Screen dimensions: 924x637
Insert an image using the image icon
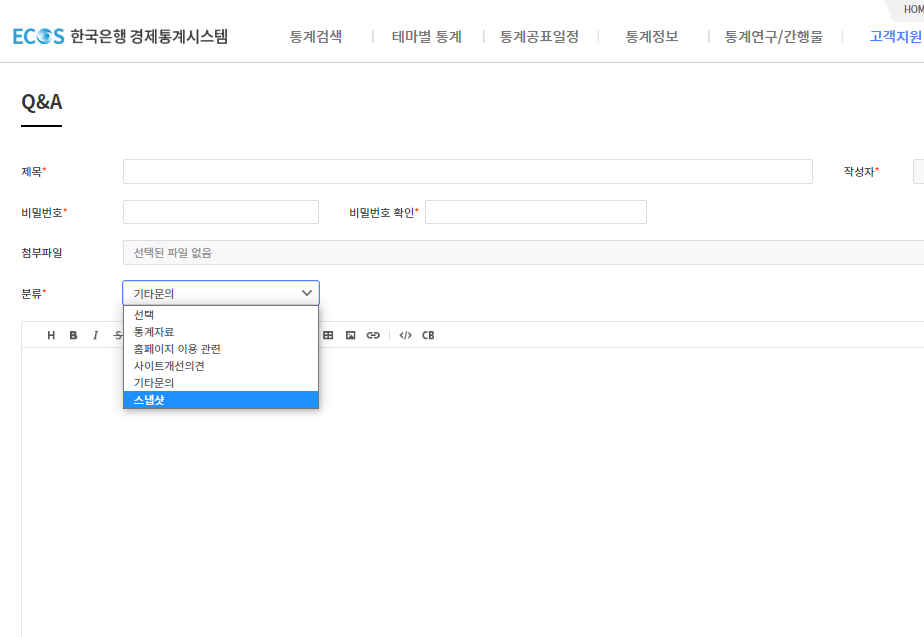click(x=351, y=335)
